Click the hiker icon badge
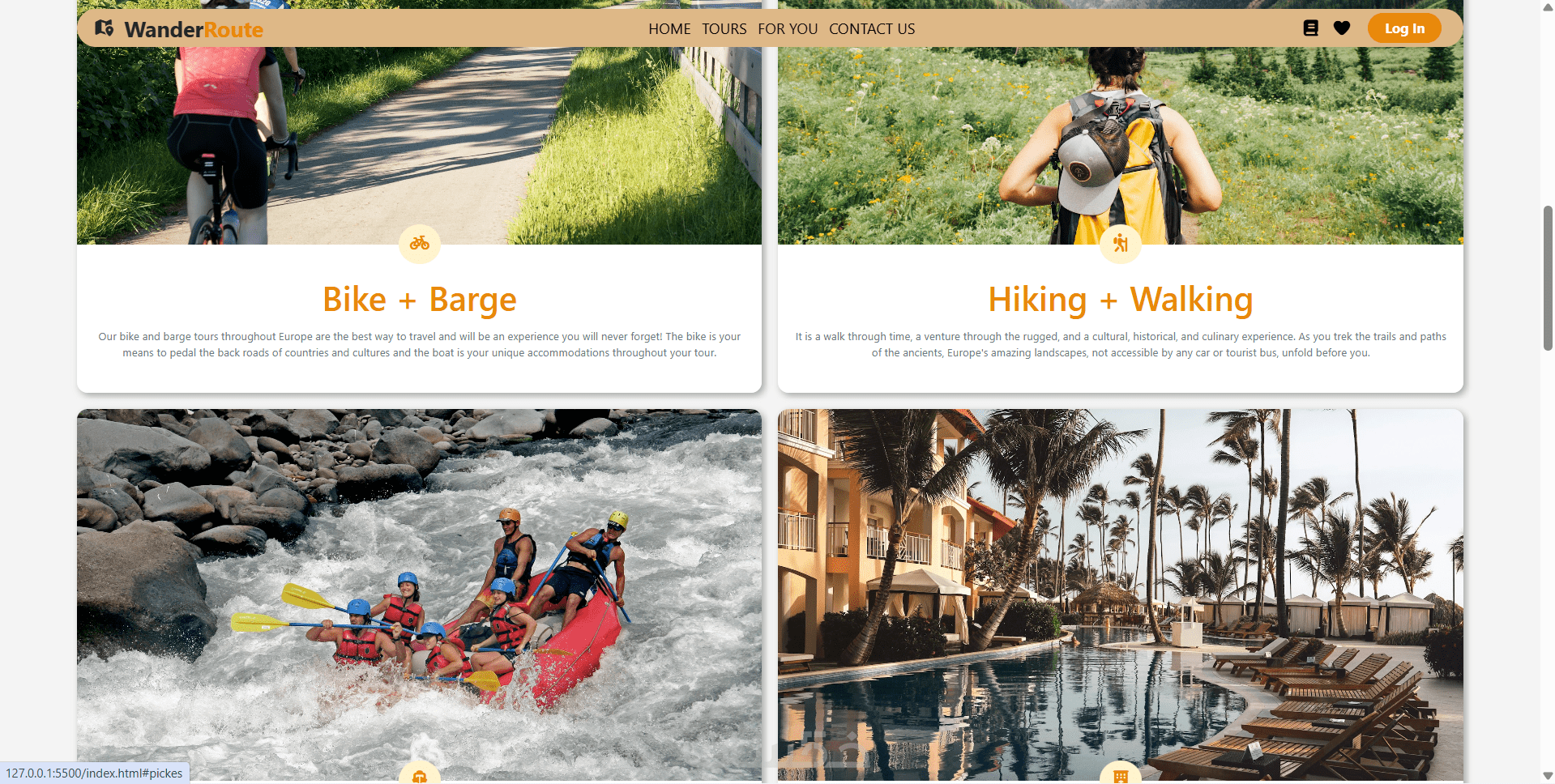Image resolution: width=1555 pixels, height=784 pixels. pos(1121,243)
